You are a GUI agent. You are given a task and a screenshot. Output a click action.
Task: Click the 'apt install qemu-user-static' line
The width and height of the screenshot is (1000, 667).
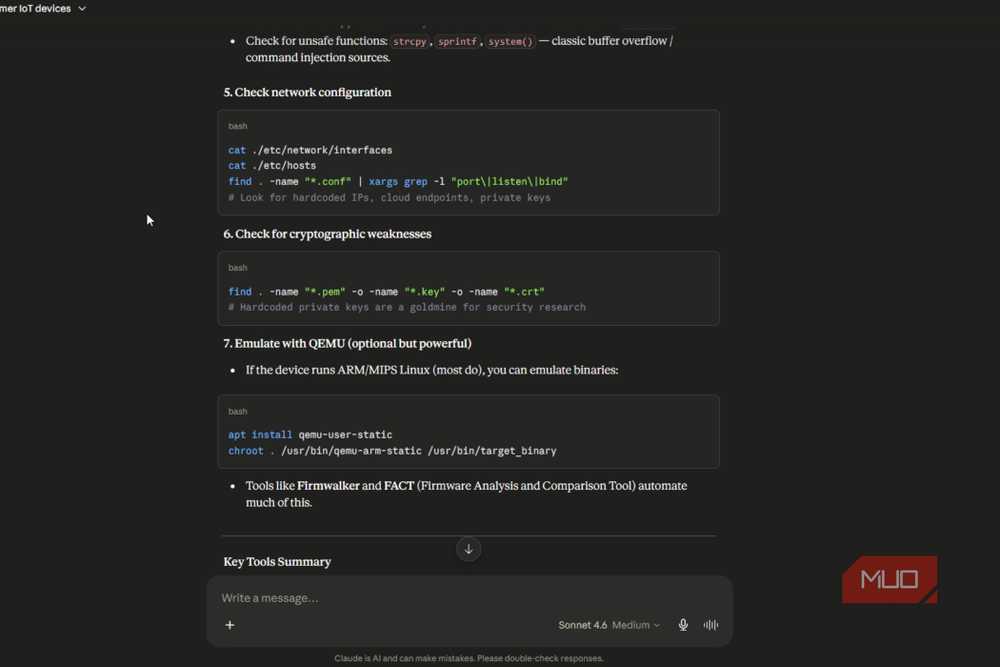pyautogui.click(x=310, y=435)
